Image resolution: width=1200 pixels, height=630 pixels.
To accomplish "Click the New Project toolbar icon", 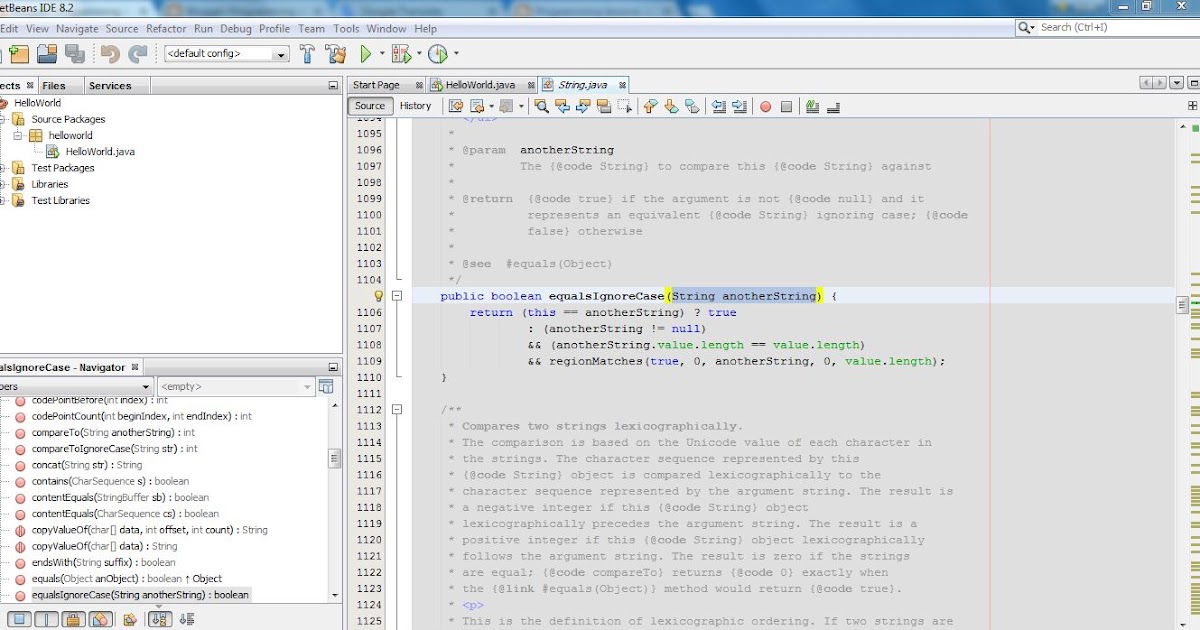I will click(20, 53).
